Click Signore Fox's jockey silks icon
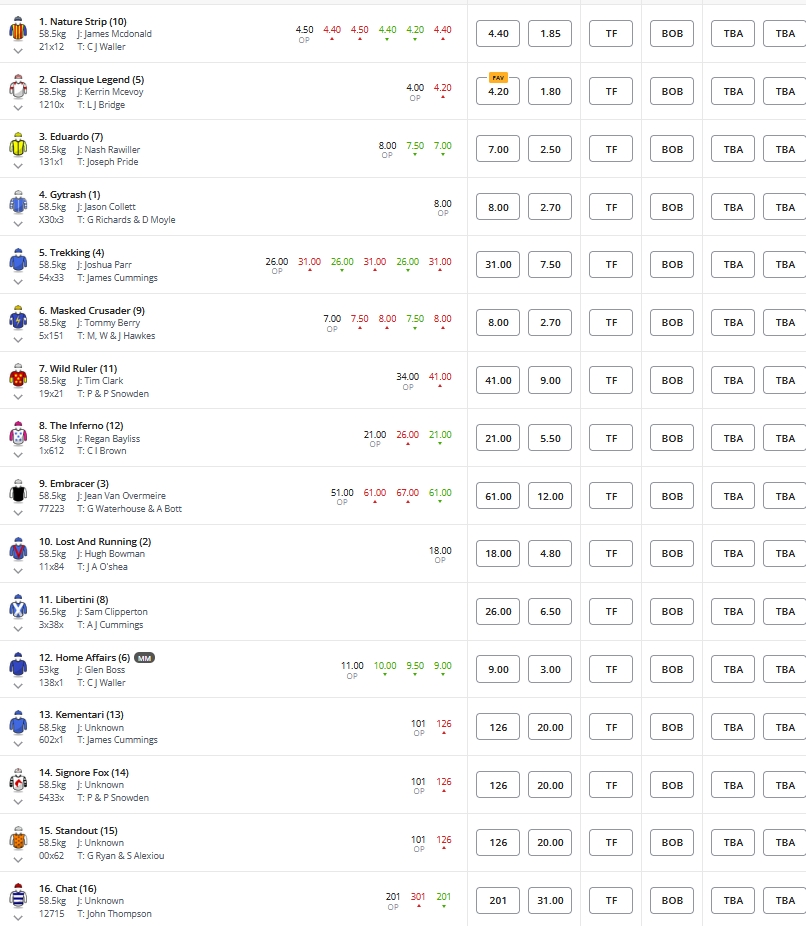806x926 pixels. pos(18,780)
